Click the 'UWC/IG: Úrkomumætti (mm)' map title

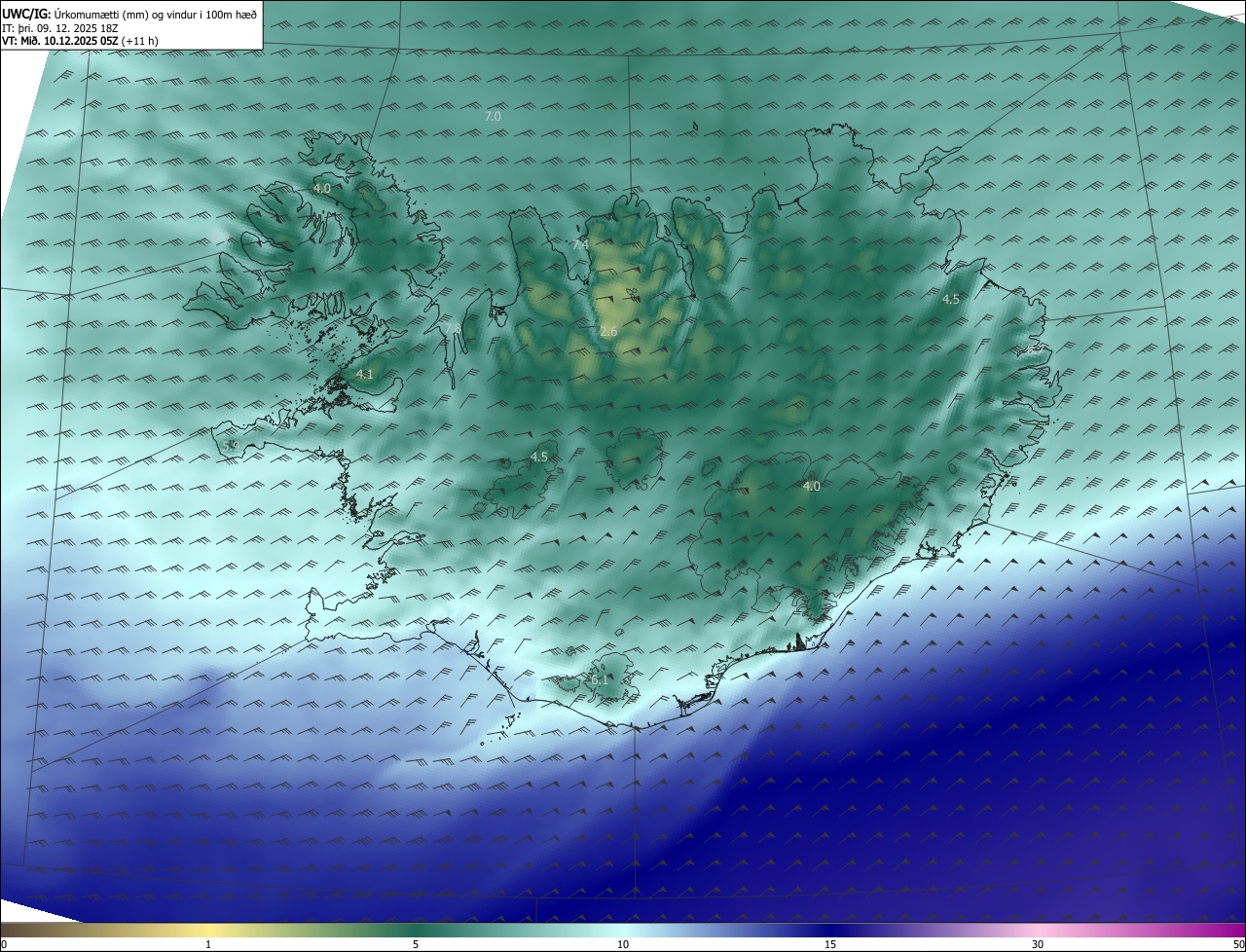pos(129,15)
